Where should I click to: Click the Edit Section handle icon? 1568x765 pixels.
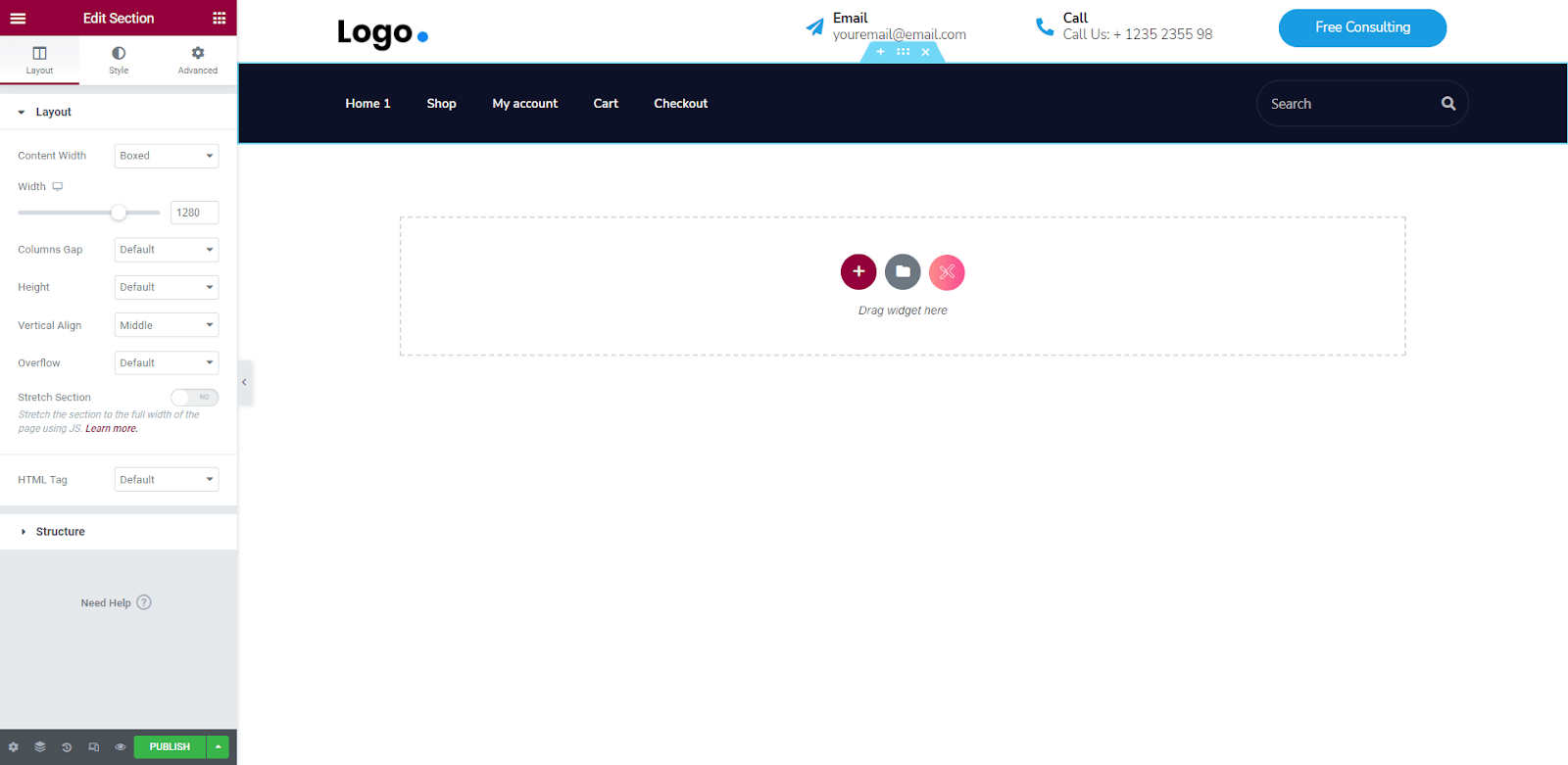coord(903,52)
